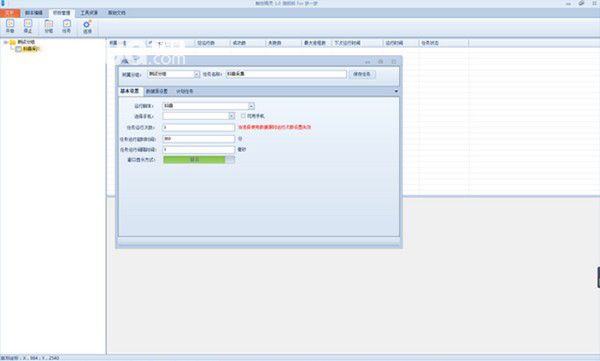Click the app logo icon in title bar
Screen dimensions: 600x361
[3, 3]
